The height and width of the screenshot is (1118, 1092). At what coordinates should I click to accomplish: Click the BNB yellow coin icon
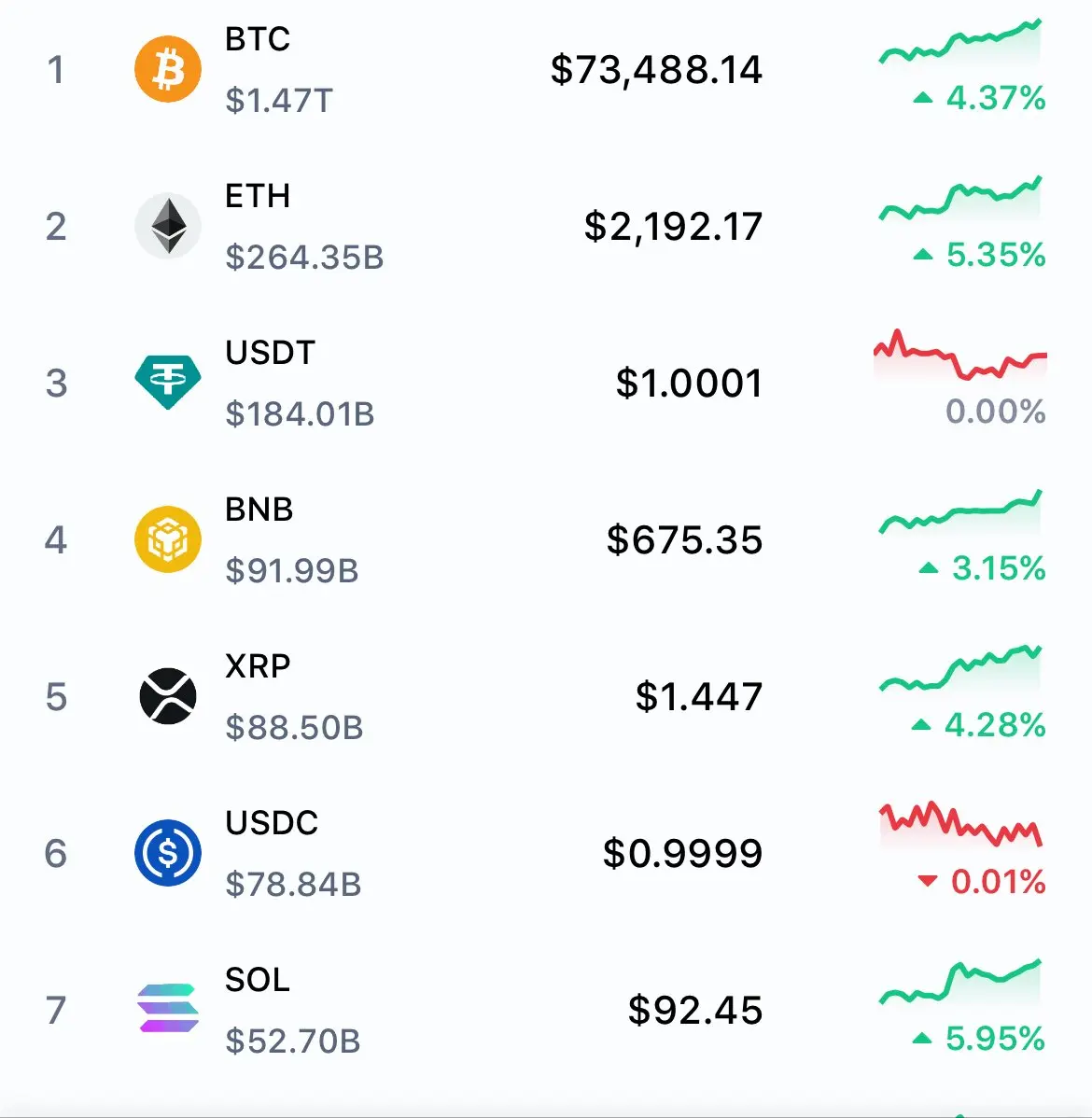coord(168,539)
